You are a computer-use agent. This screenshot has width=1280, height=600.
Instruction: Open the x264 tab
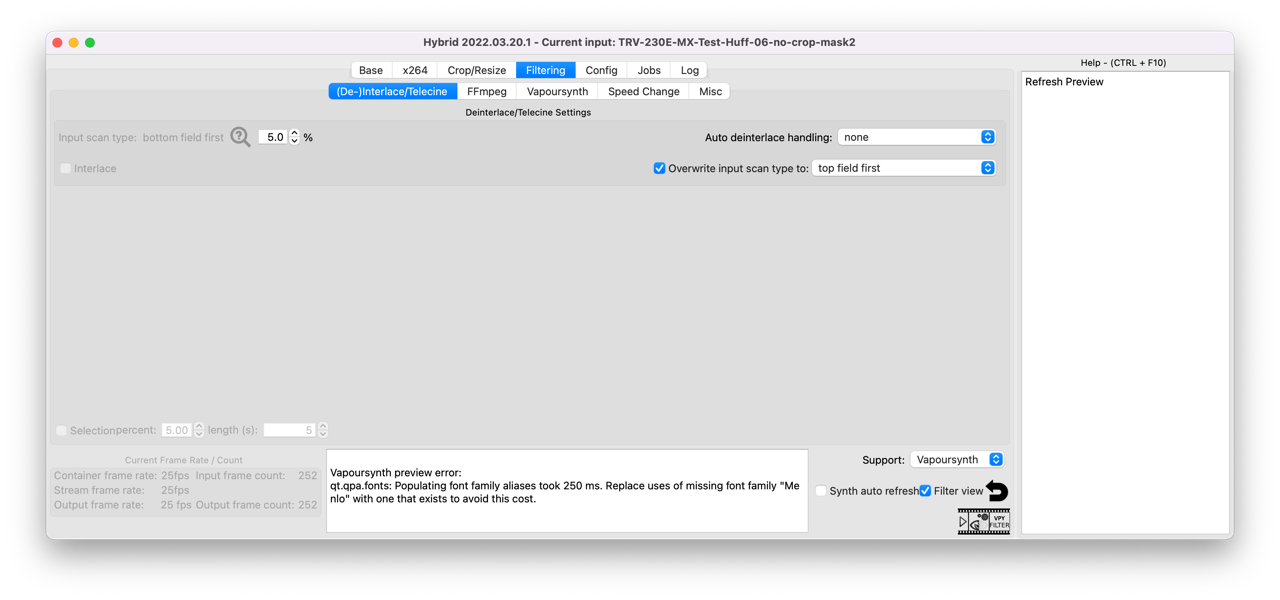(x=415, y=70)
